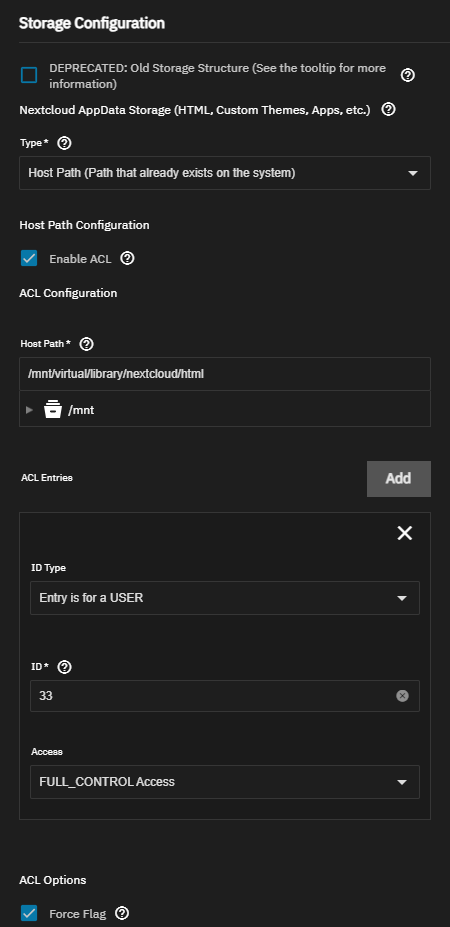This screenshot has height=927, width=450.
Task: Expand the /mnt tree node arrow
Action: coord(30,409)
